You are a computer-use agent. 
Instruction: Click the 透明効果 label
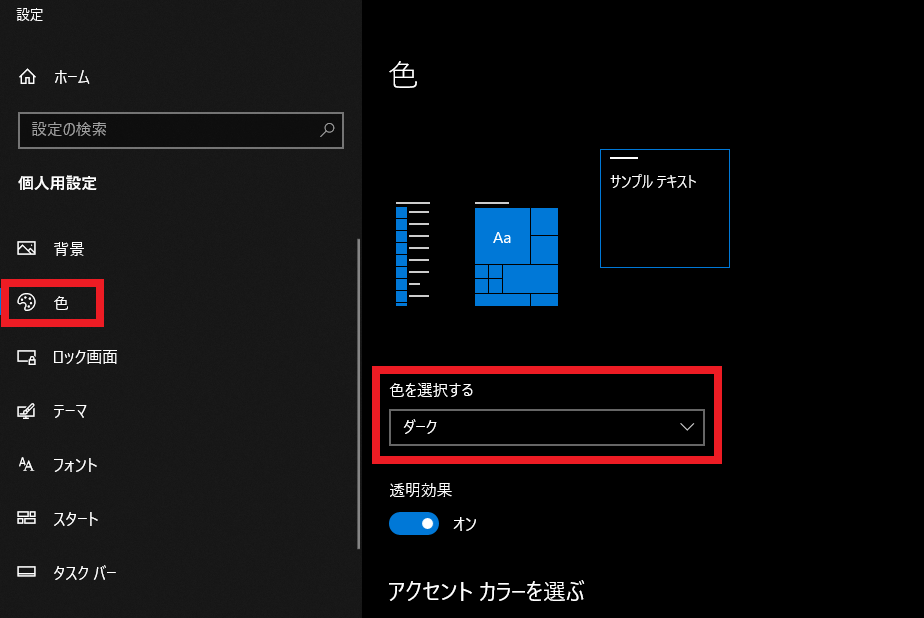point(421,490)
